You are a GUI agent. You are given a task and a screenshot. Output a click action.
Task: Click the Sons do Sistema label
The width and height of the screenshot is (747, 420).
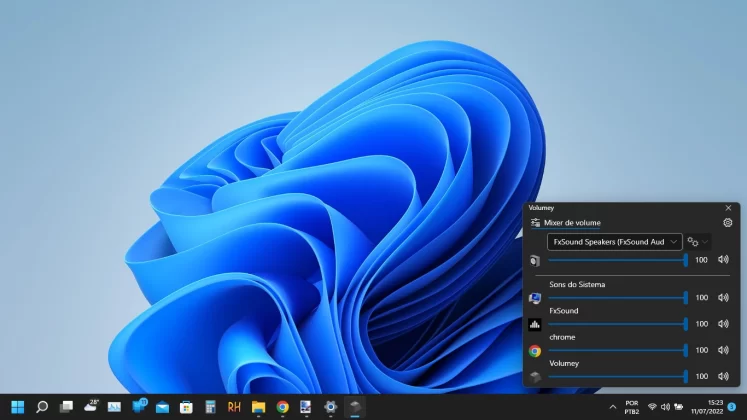577,284
